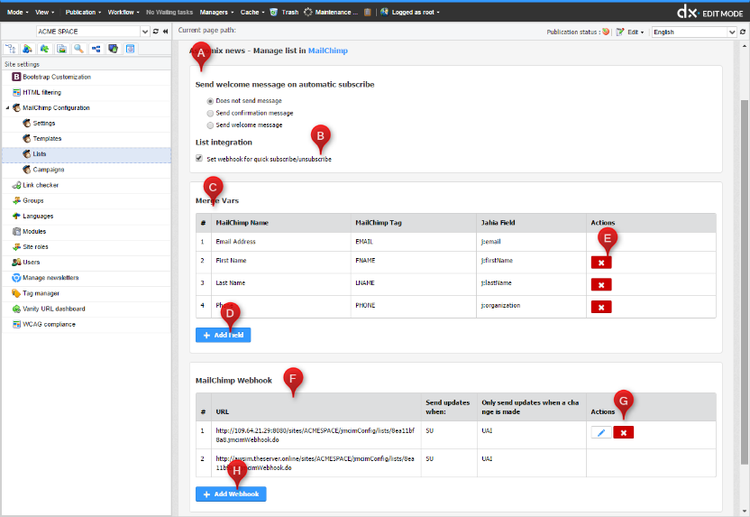This screenshot has width=750, height=517.
Task: Click the Edit pencil icon in header
Action: click(620, 32)
